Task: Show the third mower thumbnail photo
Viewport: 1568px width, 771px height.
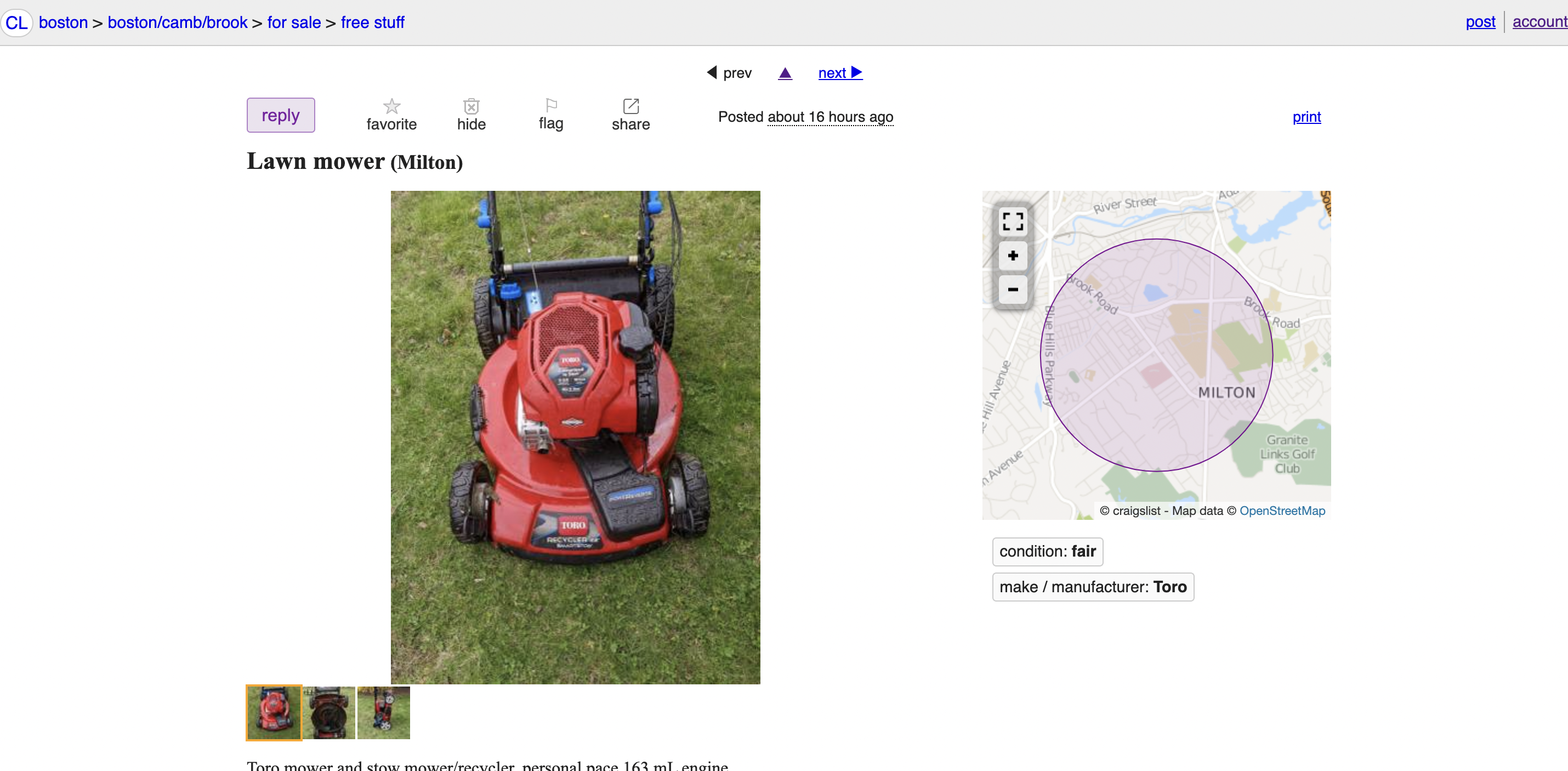Action: [383, 712]
